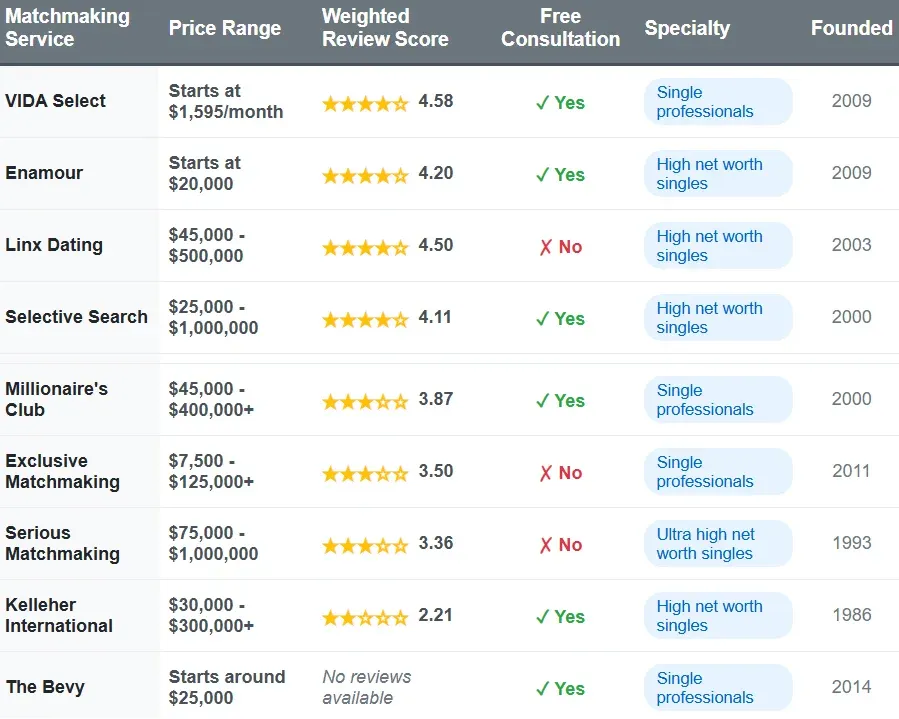Click Serious Matchmaking's red No marker
899x719 pixels.
pyautogui.click(x=560, y=545)
